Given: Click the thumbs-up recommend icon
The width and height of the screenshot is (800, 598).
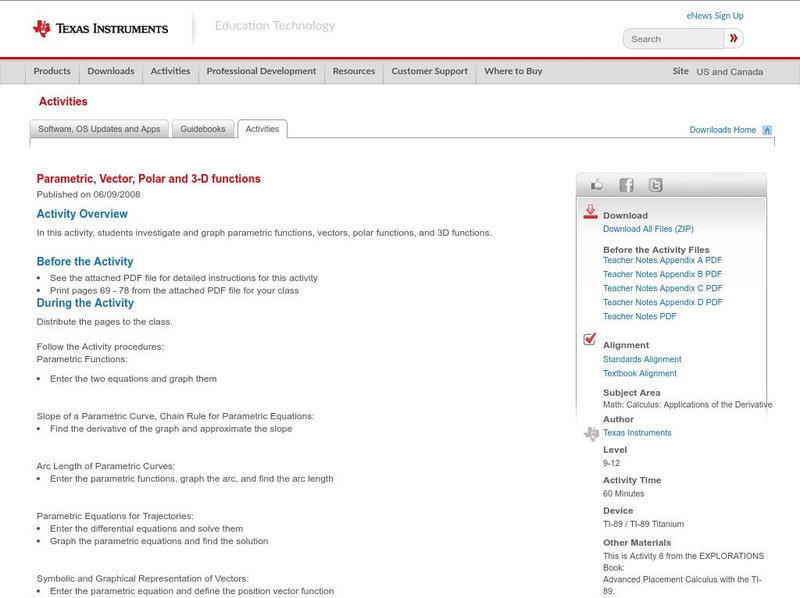Looking at the screenshot, I should 597,184.
